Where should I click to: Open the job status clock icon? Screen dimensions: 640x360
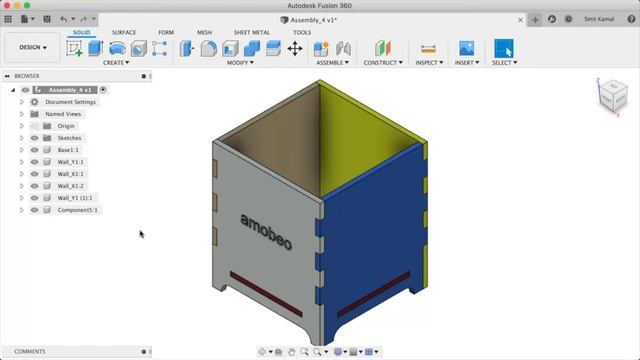568,19
